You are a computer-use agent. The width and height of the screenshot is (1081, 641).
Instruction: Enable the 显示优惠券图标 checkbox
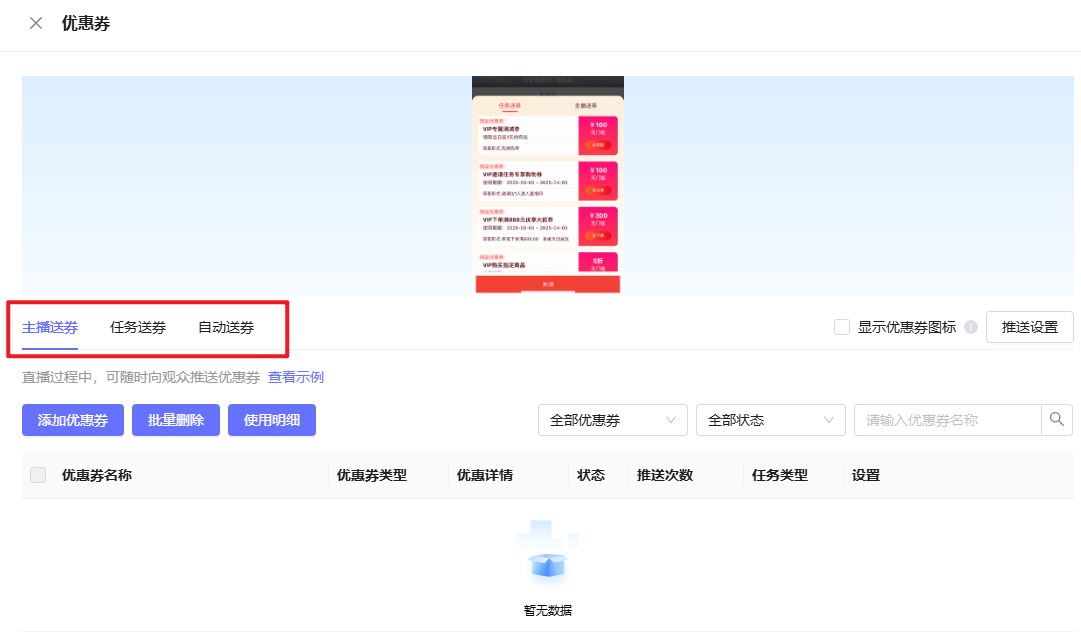tap(842, 327)
